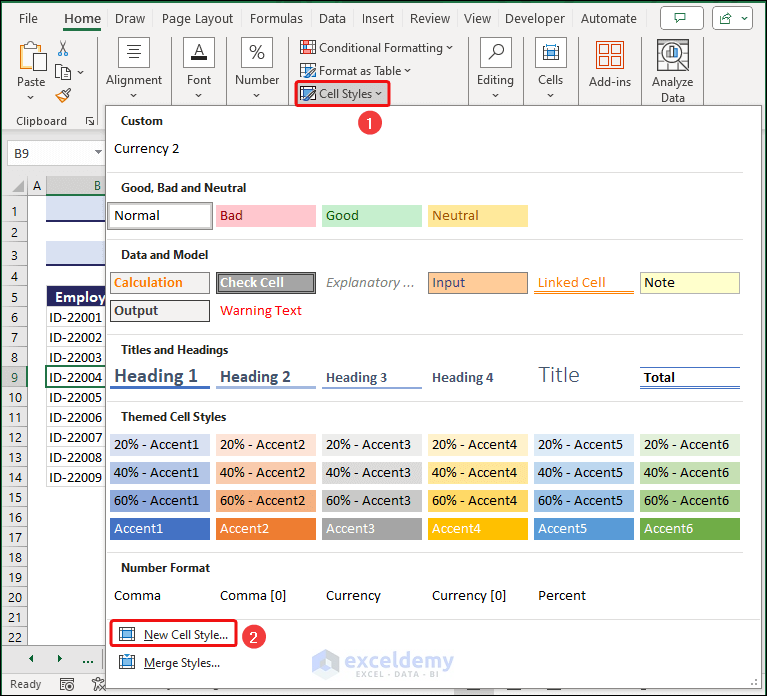Open Cell Styles dropdown

click(341, 93)
